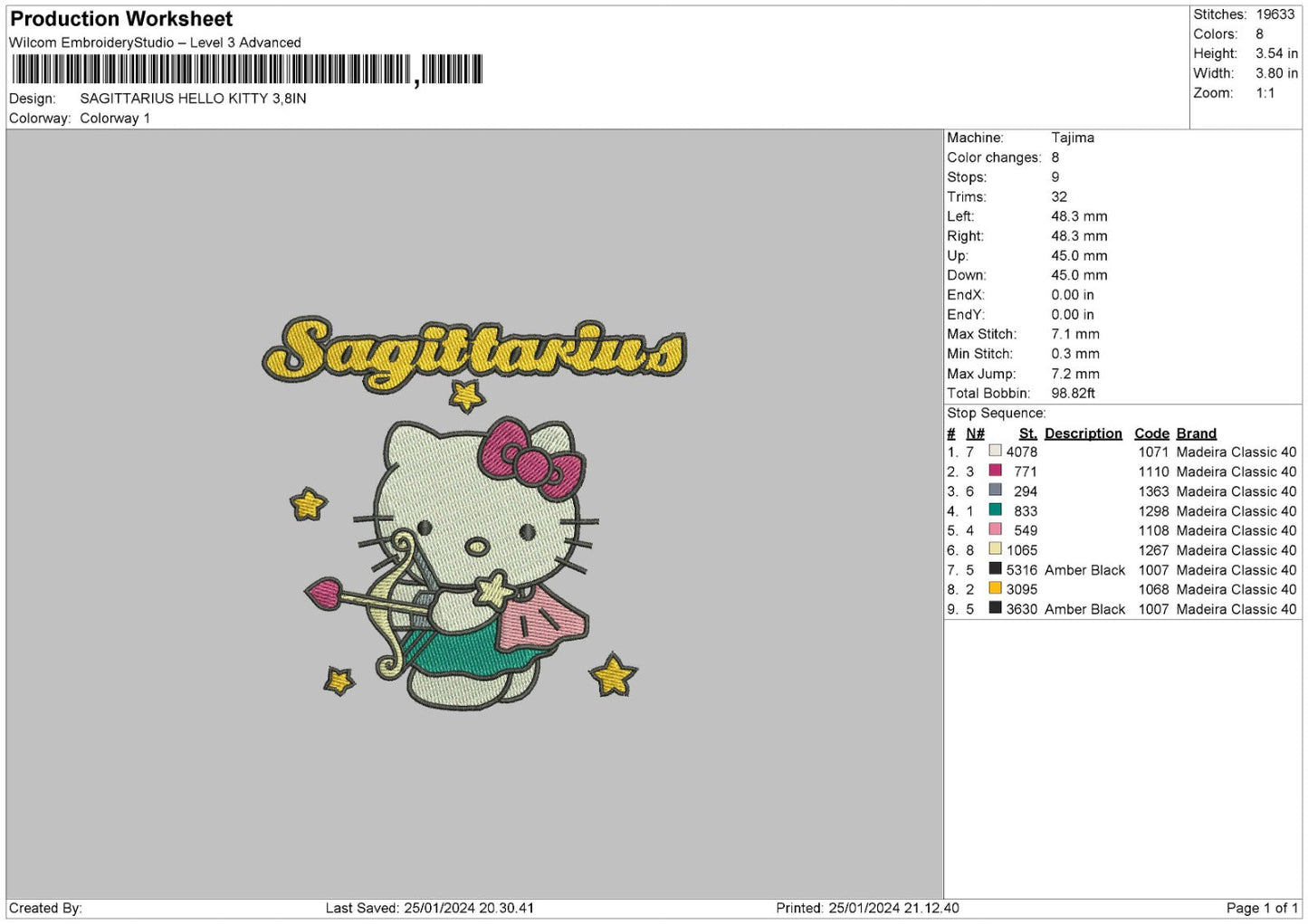Screen dimensions: 1308x924
Task: Click the Height value 3.54 in
Action: (x=1276, y=53)
